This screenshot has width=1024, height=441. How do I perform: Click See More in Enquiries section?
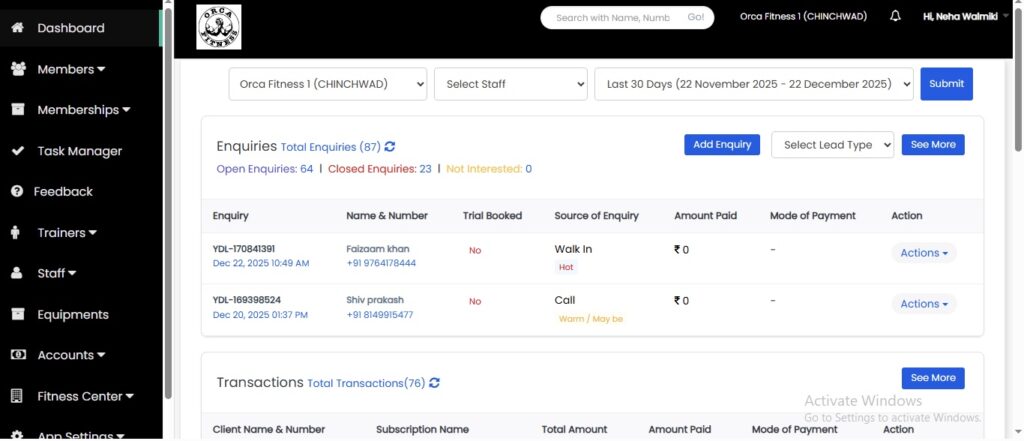click(x=933, y=145)
